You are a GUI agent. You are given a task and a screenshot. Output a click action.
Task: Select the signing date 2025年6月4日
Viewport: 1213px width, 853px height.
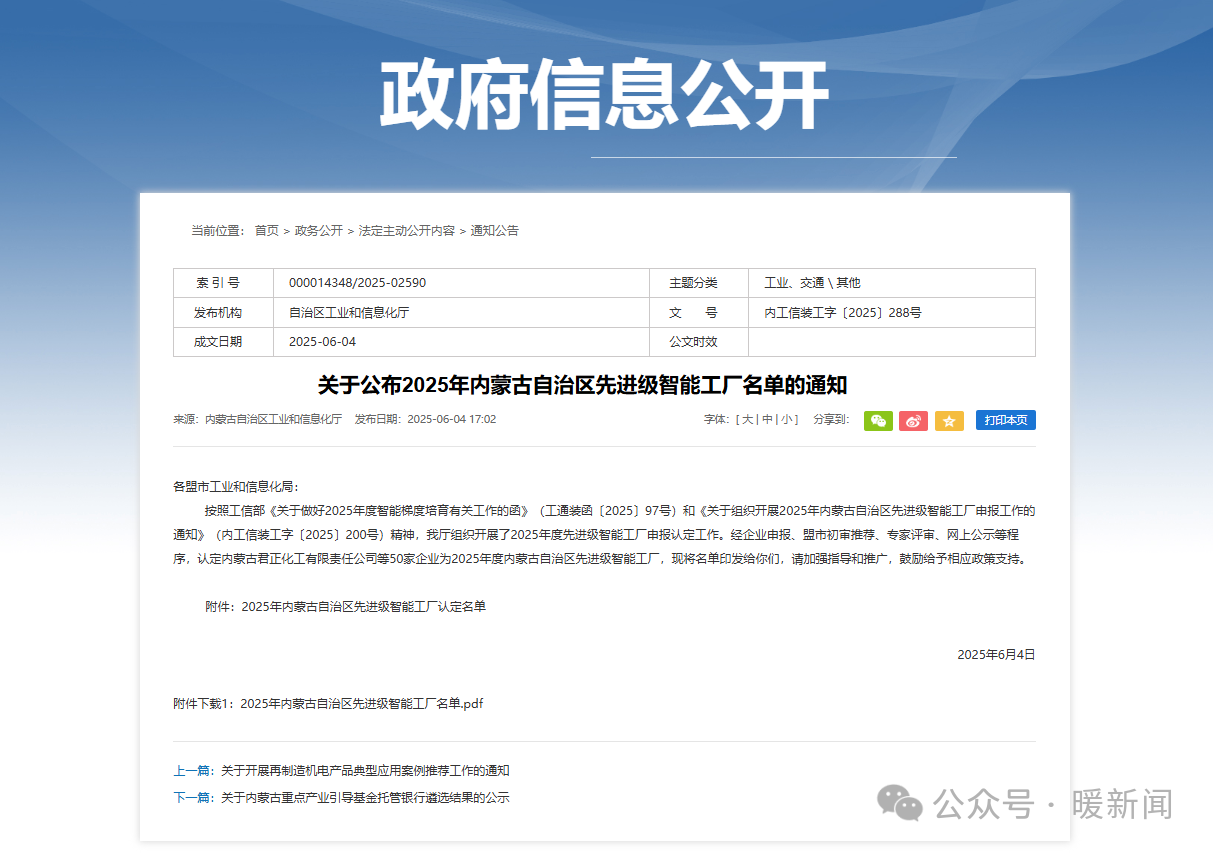996,655
